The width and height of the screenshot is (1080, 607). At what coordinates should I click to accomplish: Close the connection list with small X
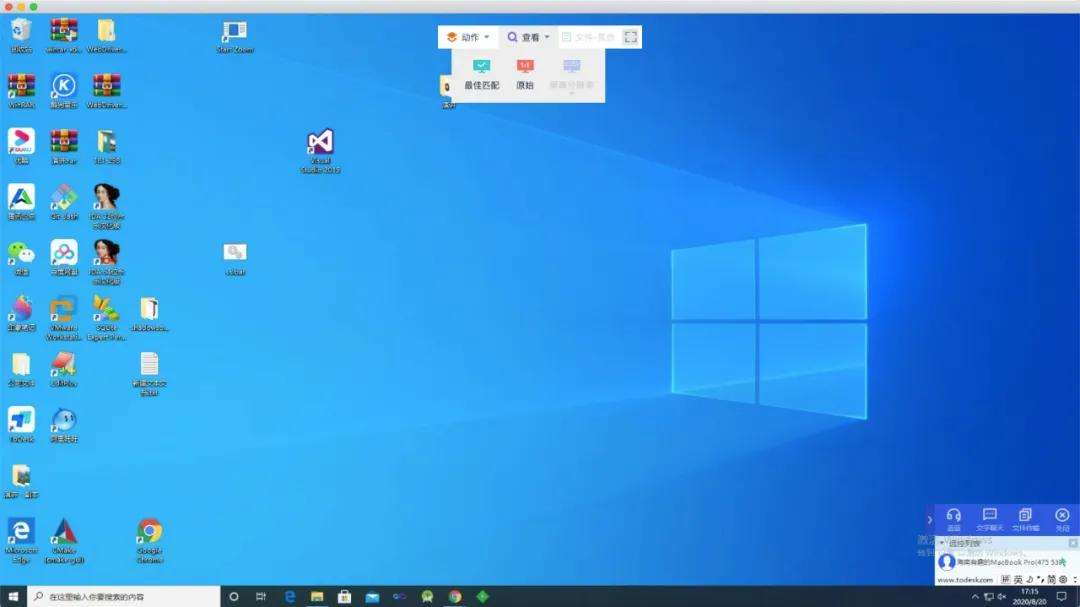coord(1073,543)
